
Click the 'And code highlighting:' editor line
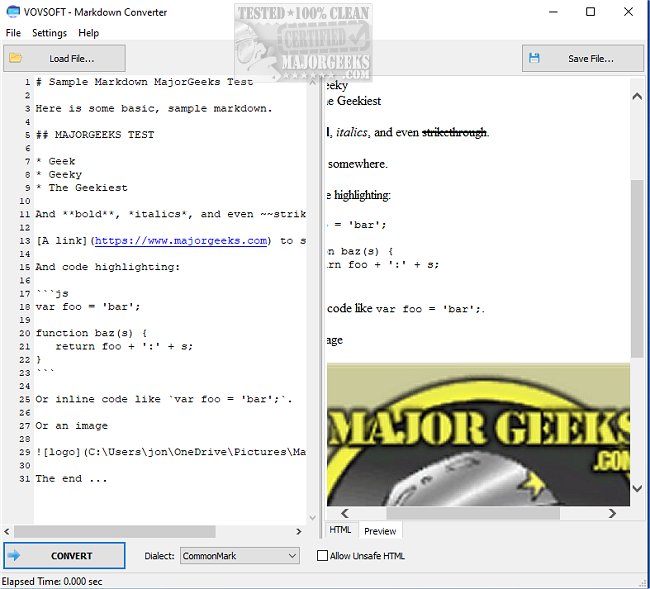[x=108, y=267]
